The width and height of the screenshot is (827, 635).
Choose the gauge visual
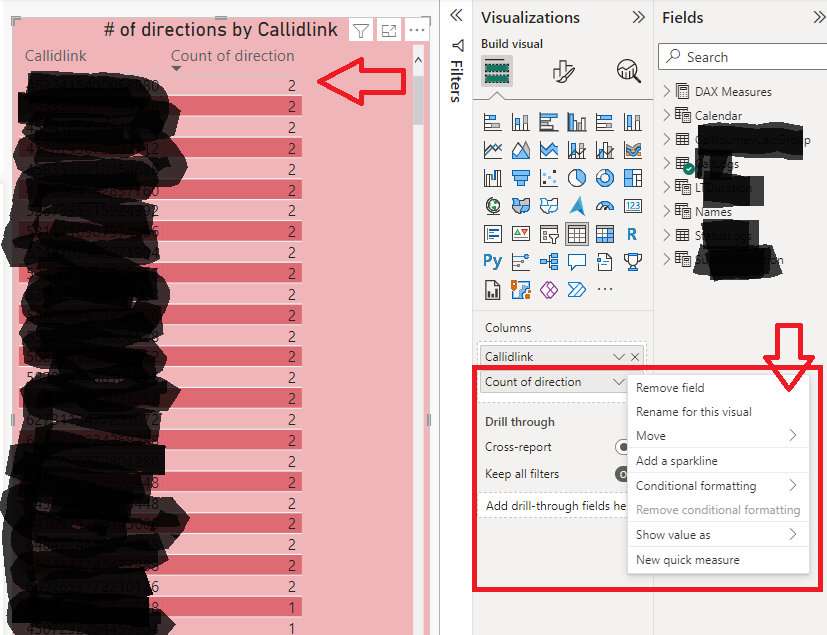click(605, 206)
